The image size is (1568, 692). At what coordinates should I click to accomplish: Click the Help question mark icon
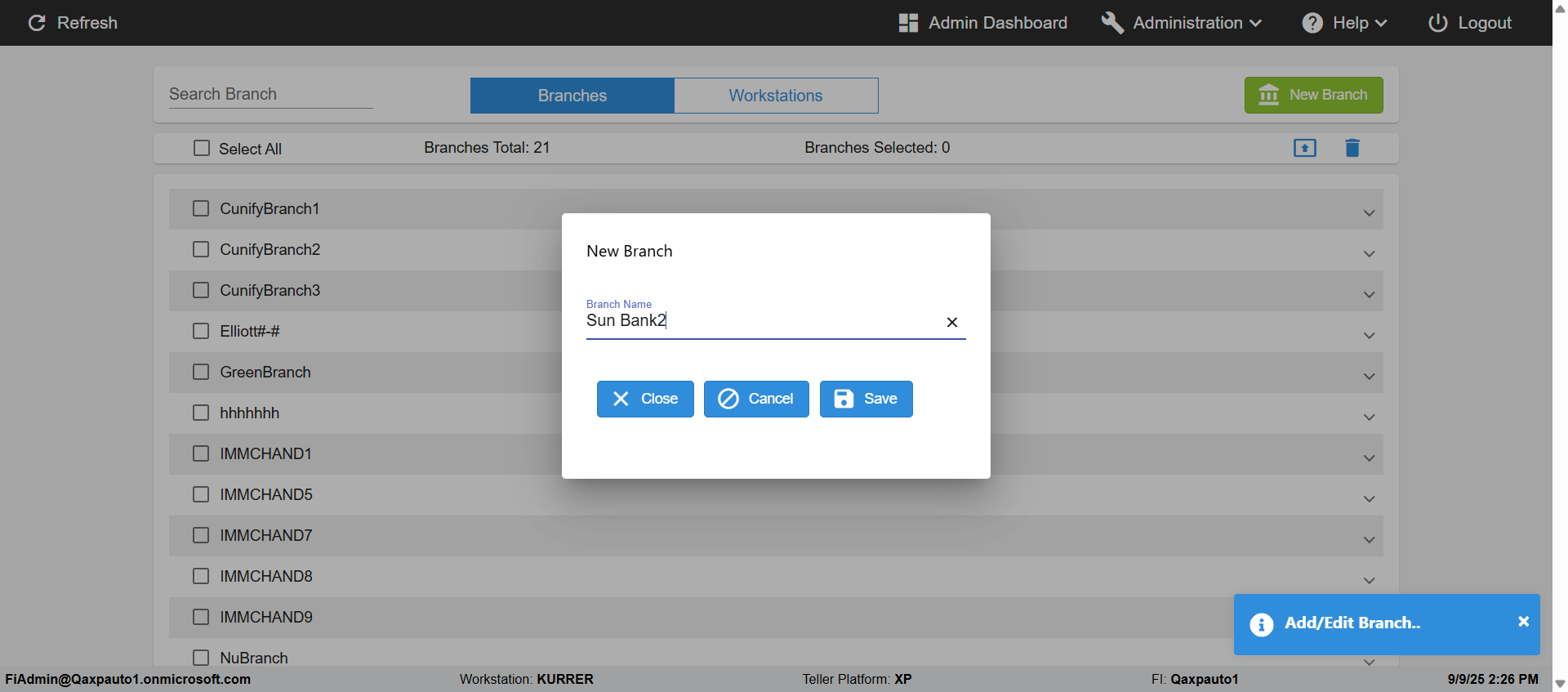pos(1312,23)
